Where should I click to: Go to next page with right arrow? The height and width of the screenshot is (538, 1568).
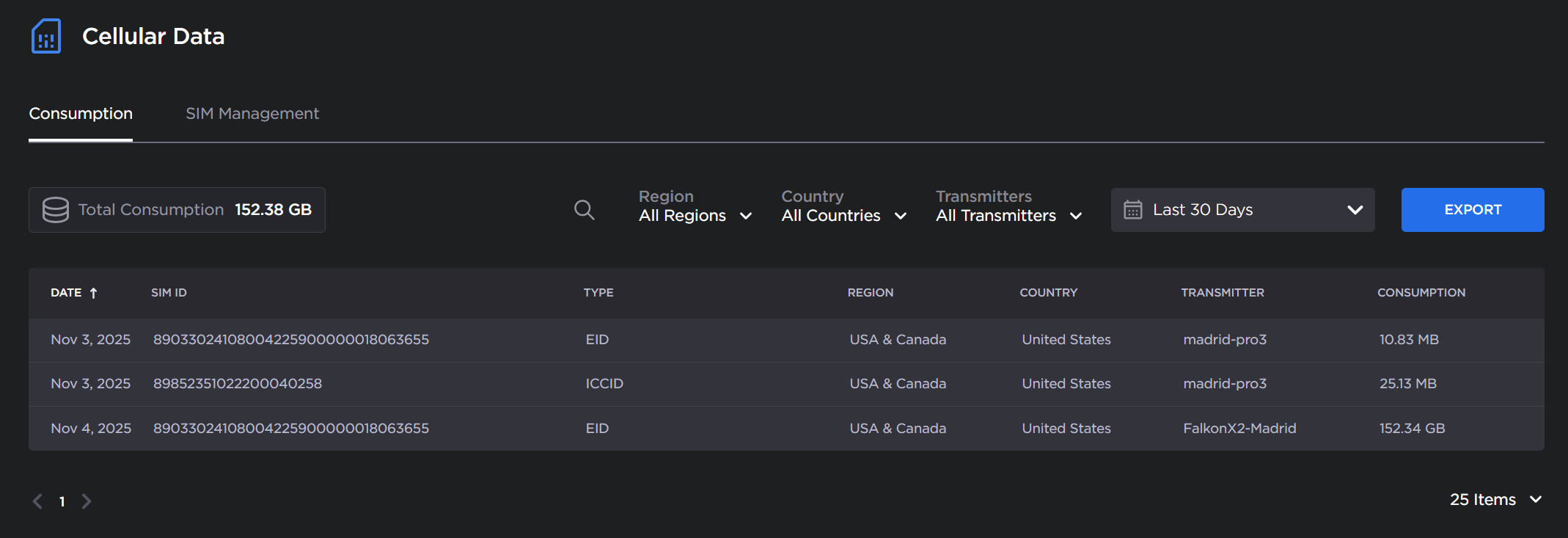[x=87, y=501]
